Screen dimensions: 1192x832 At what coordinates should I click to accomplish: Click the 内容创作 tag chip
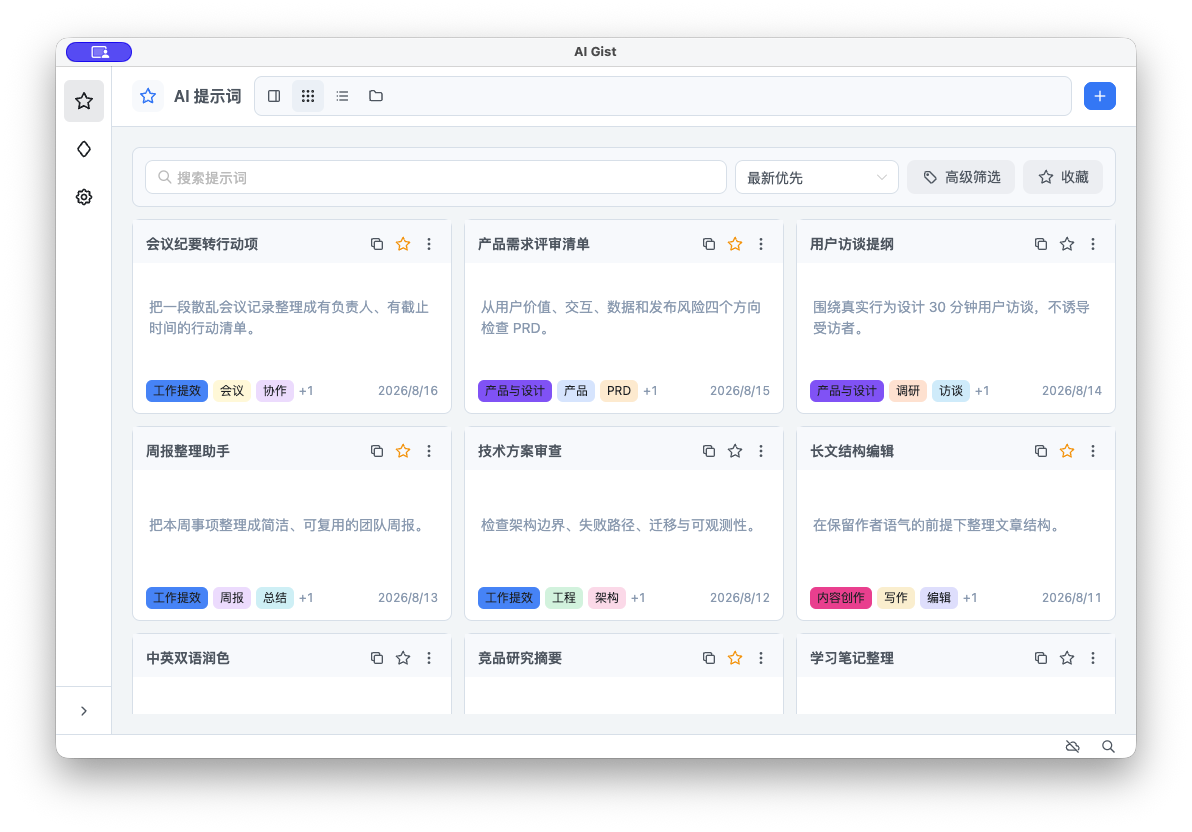click(x=841, y=598)
